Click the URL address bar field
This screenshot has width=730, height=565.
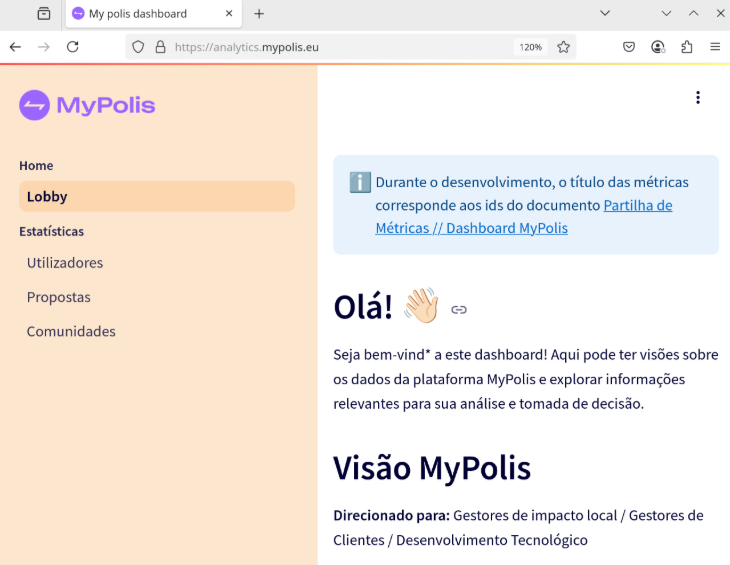click(x=340, y=47)
